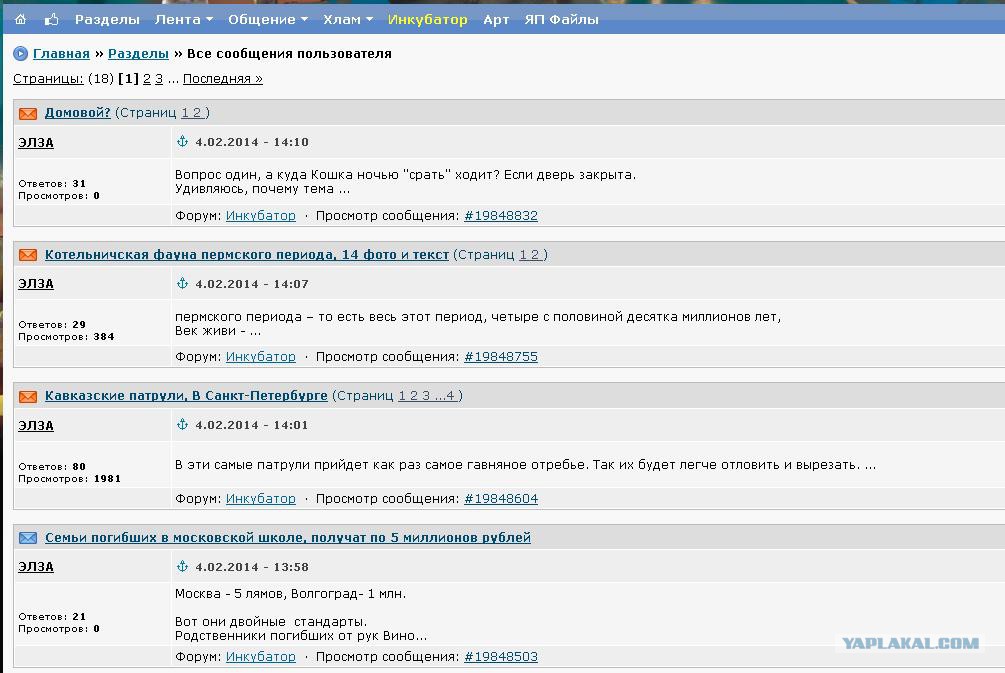Expand the Хлам dropdown menu
Screen dimensions: 1005x673
click(347, 19)
